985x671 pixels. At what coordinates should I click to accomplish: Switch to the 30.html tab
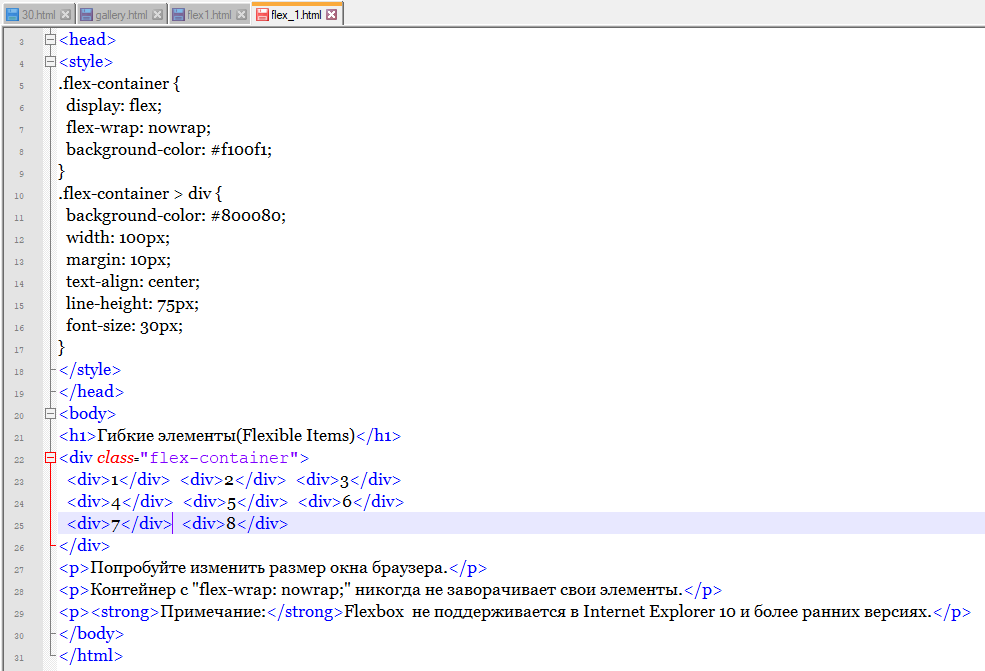38,15
